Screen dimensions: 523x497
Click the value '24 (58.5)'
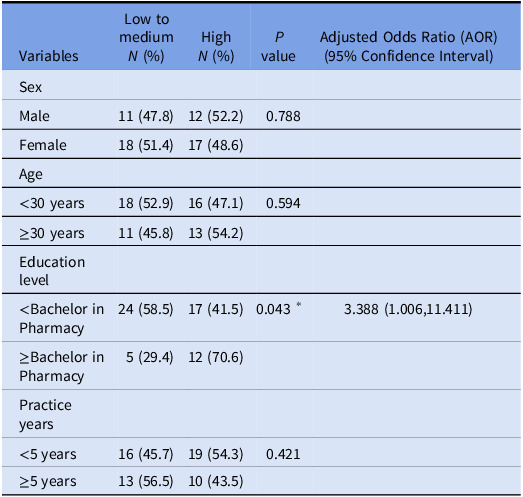click(x=146, y=309)
